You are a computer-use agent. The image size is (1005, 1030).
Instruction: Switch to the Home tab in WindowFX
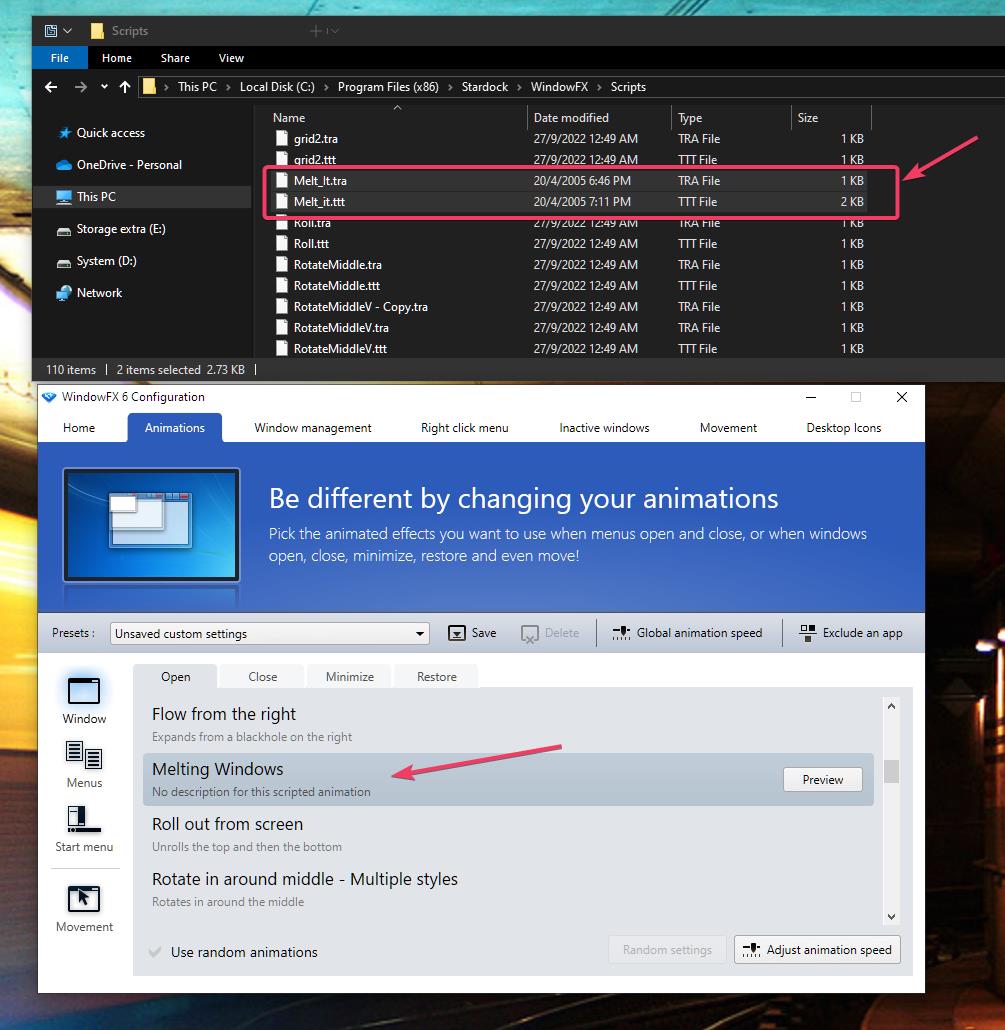(79, 428)
